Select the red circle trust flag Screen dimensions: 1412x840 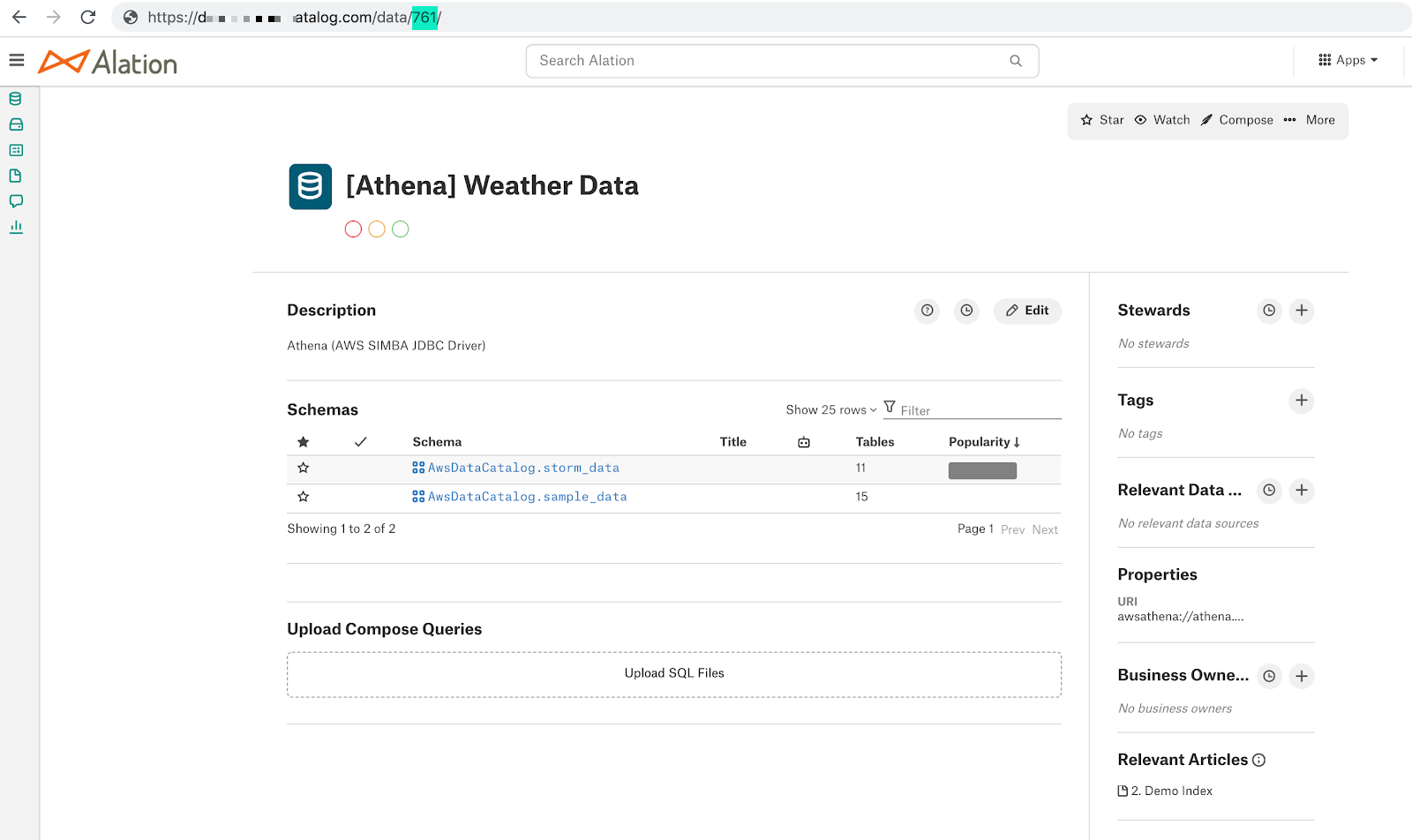353,229
